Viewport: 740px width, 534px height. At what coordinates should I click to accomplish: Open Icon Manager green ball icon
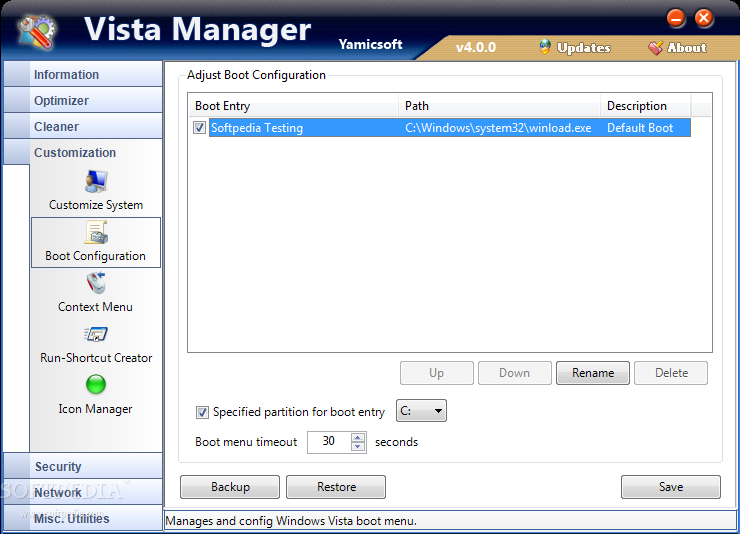(x=96, y=384)
